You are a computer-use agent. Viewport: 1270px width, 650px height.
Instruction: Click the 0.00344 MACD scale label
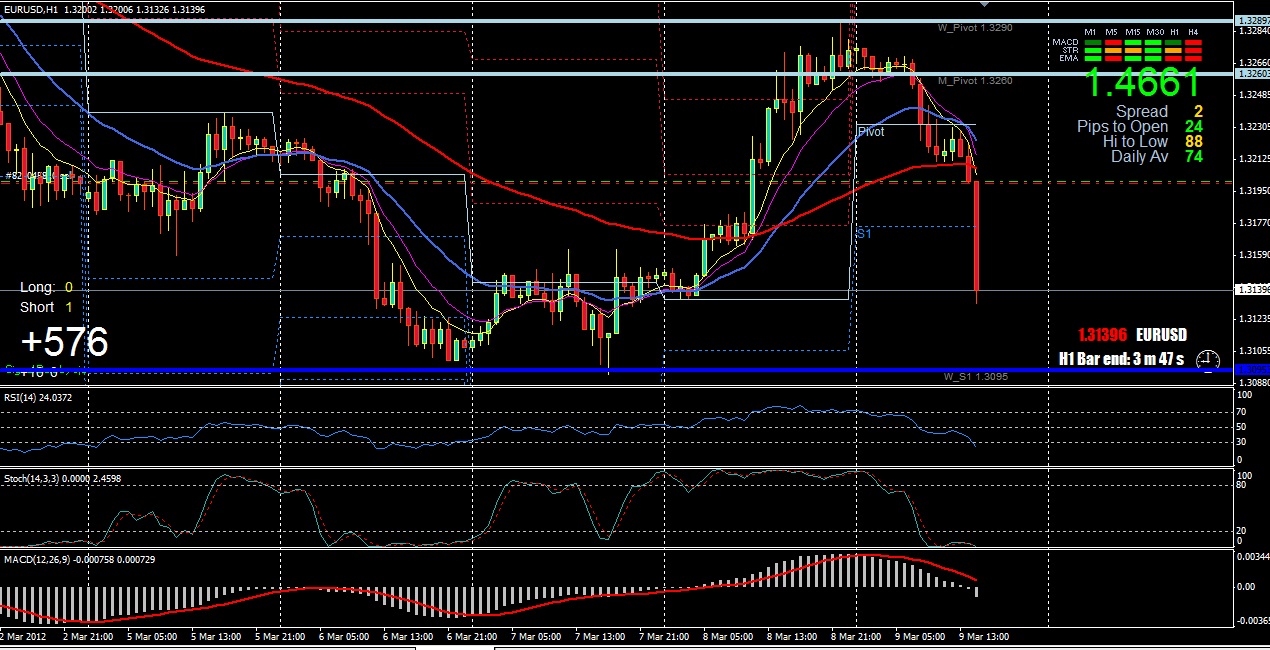(x=1253, y=555)
